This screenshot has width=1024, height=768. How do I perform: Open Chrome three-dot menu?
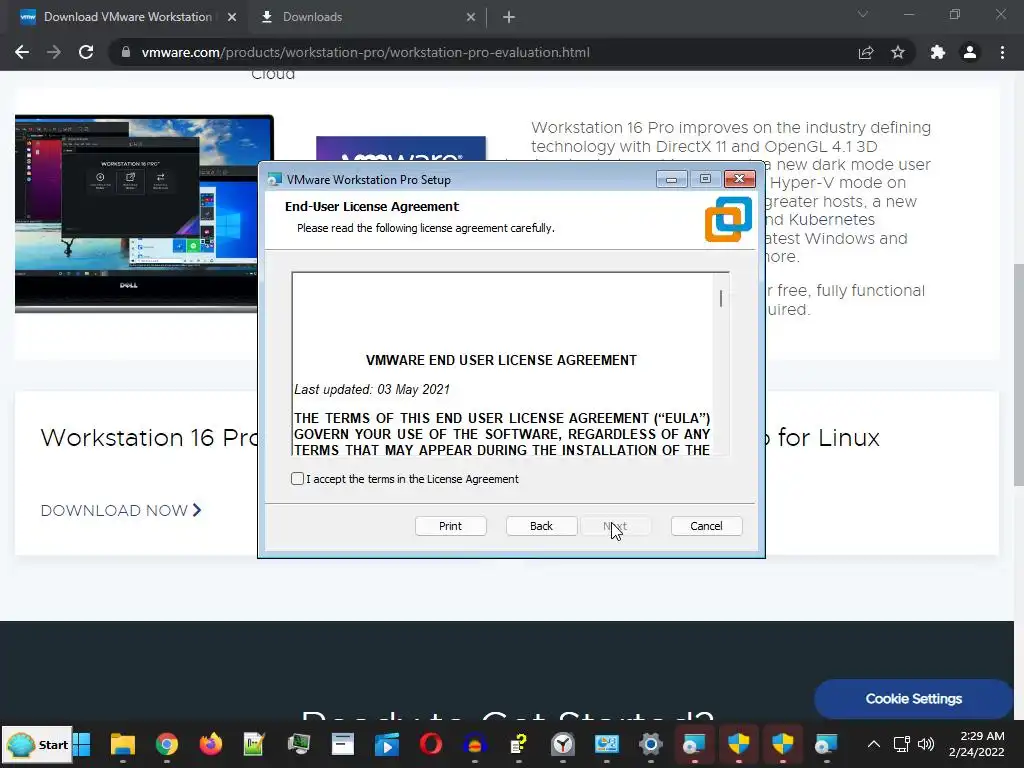tap(1002, 52)
